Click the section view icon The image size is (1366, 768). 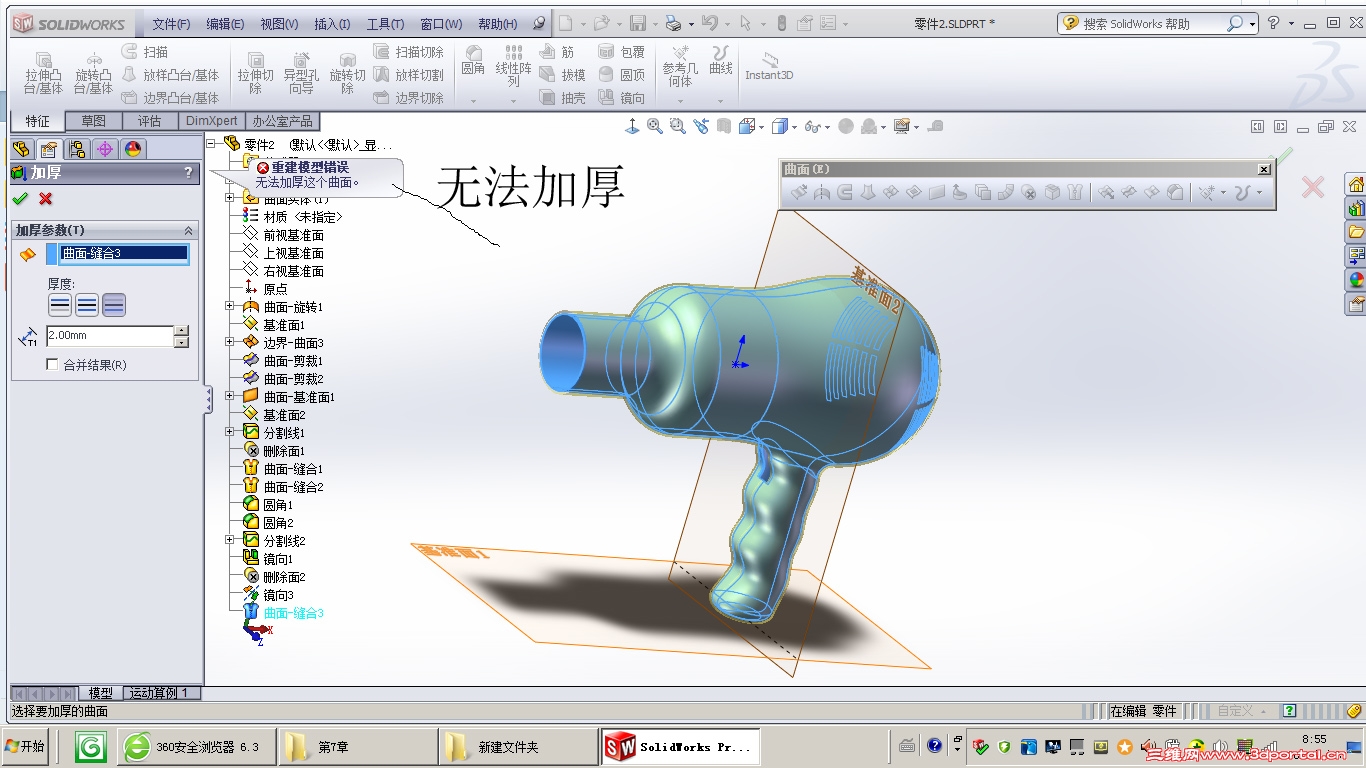[x=723, y=126]
